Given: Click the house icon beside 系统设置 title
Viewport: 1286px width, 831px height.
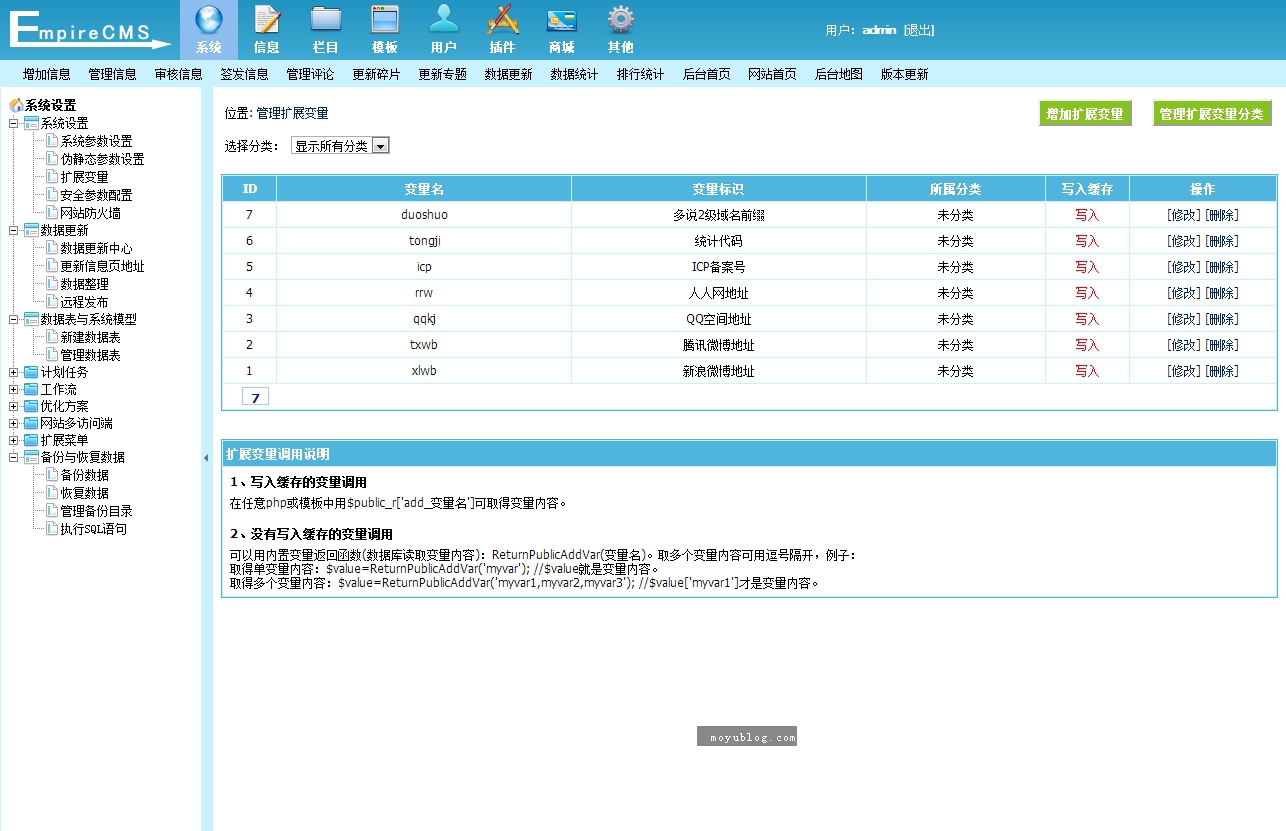Looking at the screenshot, I should tap(16, 105).
